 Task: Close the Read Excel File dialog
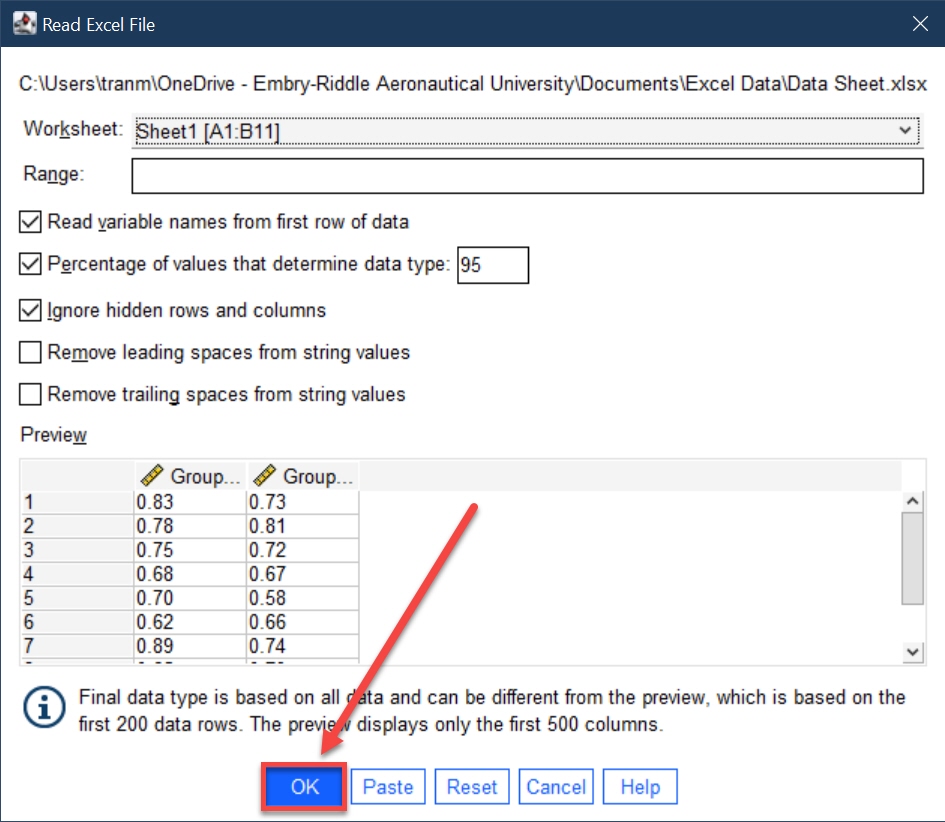[920, 24]
